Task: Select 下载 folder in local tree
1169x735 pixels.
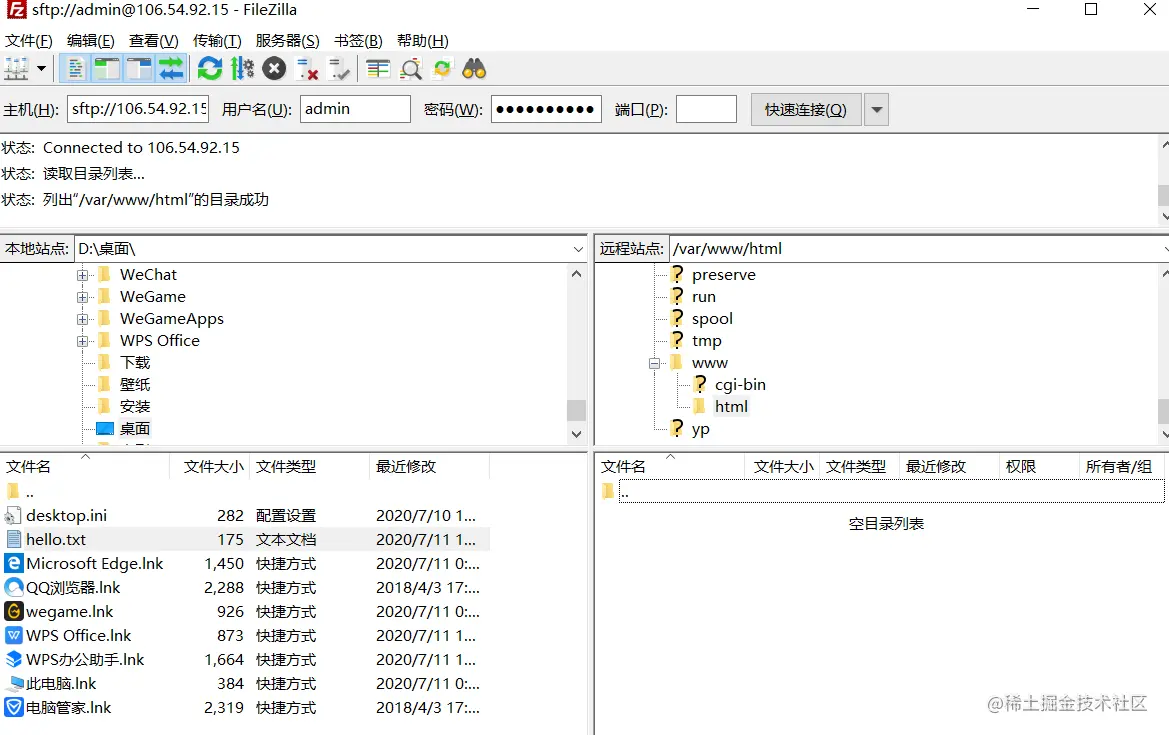Action: 135,362
